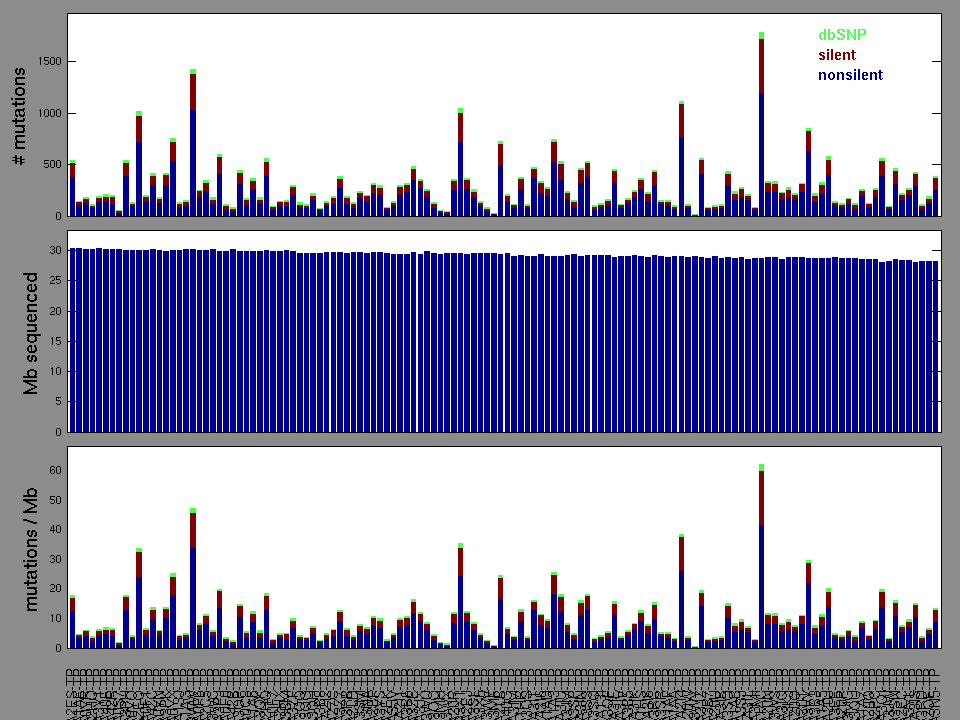Select the first bar in the # mutations panel
The height and width of the screenshot is (720, 960).
point(73,189)
